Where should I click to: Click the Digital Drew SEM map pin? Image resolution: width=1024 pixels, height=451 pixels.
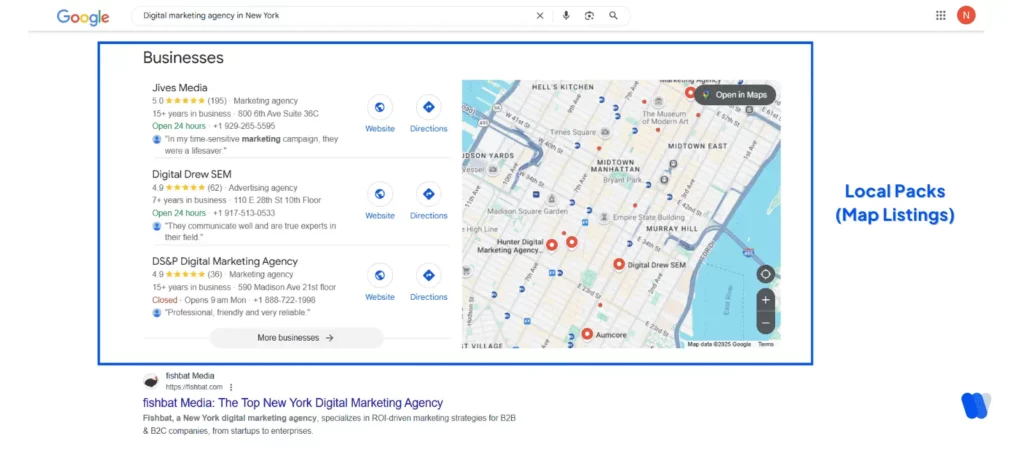click(x=619, y=264)
